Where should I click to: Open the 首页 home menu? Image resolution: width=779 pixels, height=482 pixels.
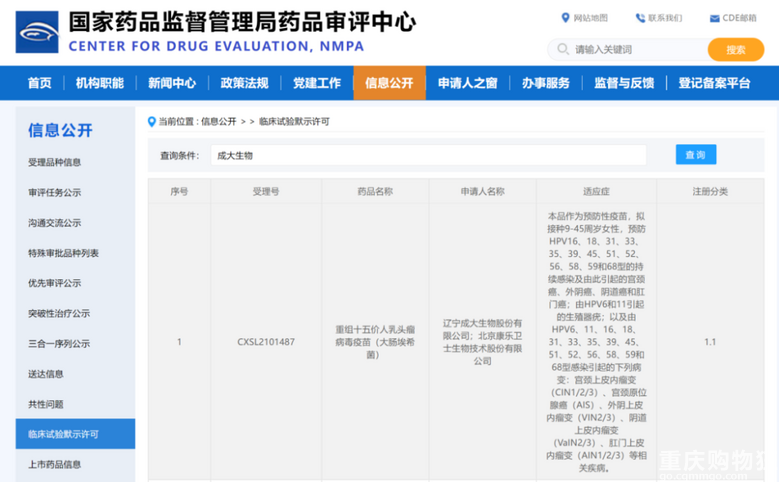[39, 83]
